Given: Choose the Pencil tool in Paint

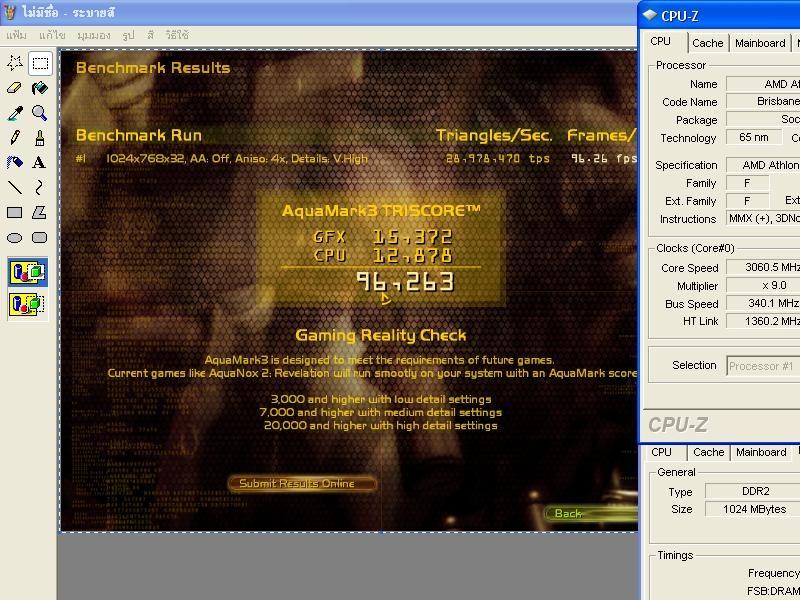Looking at the screenshot, I should (x=15, y=138).
